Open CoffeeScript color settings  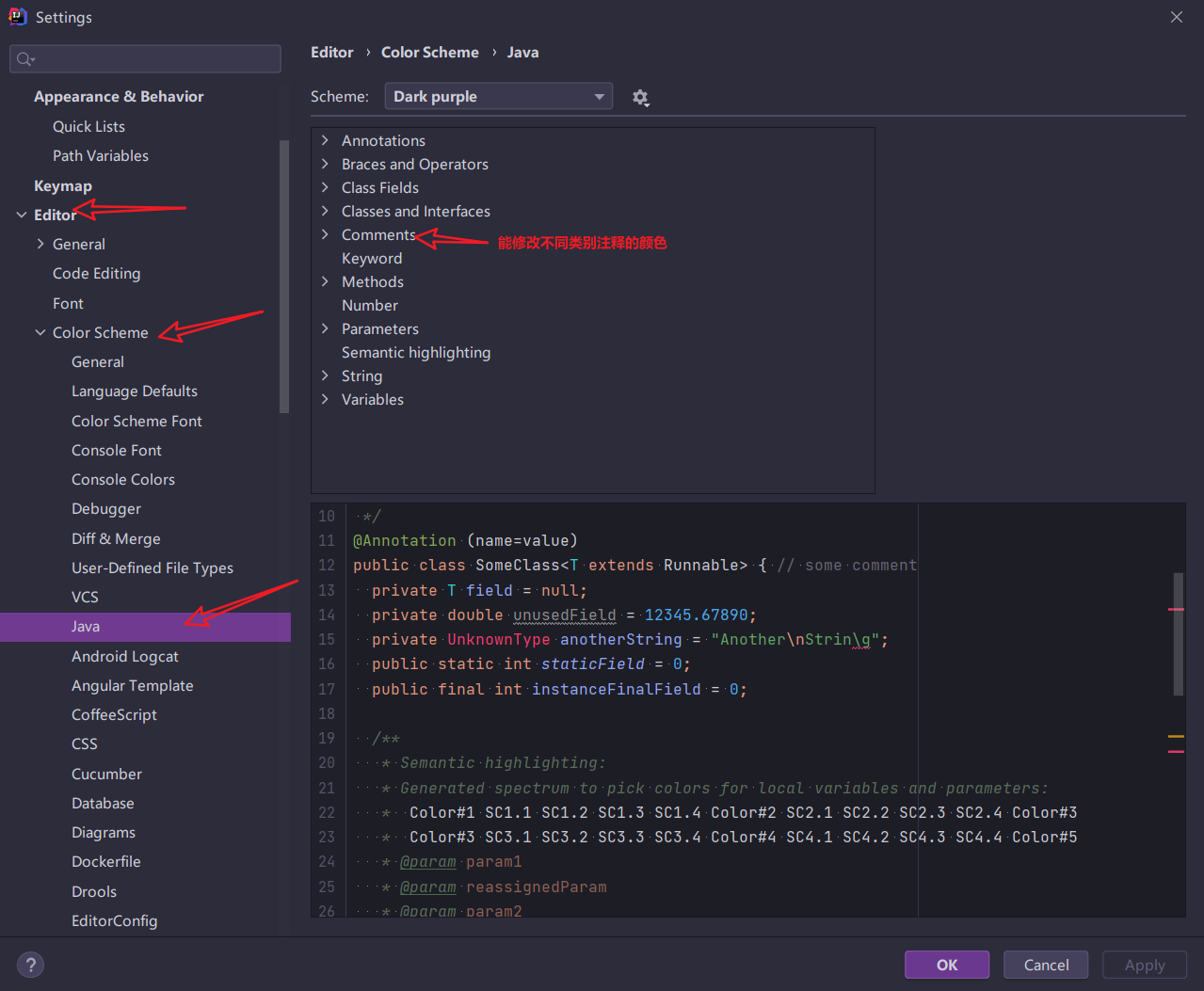[114, 715]
